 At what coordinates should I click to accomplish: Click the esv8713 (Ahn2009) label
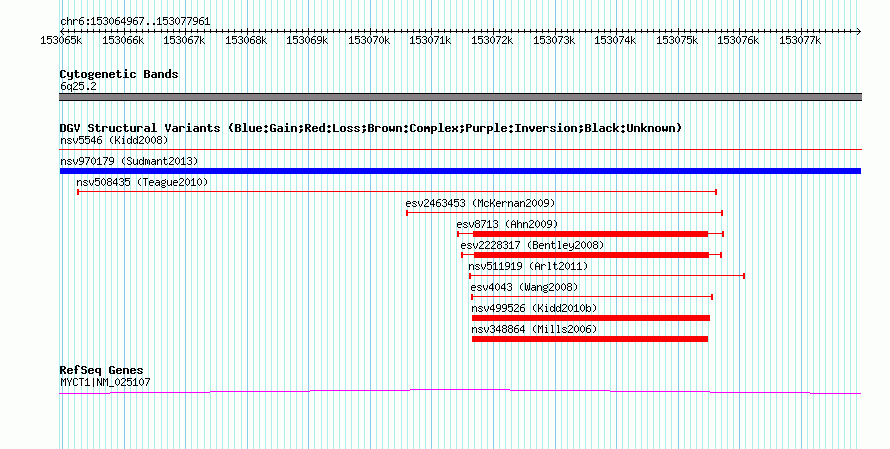click(x=507, y=224)
